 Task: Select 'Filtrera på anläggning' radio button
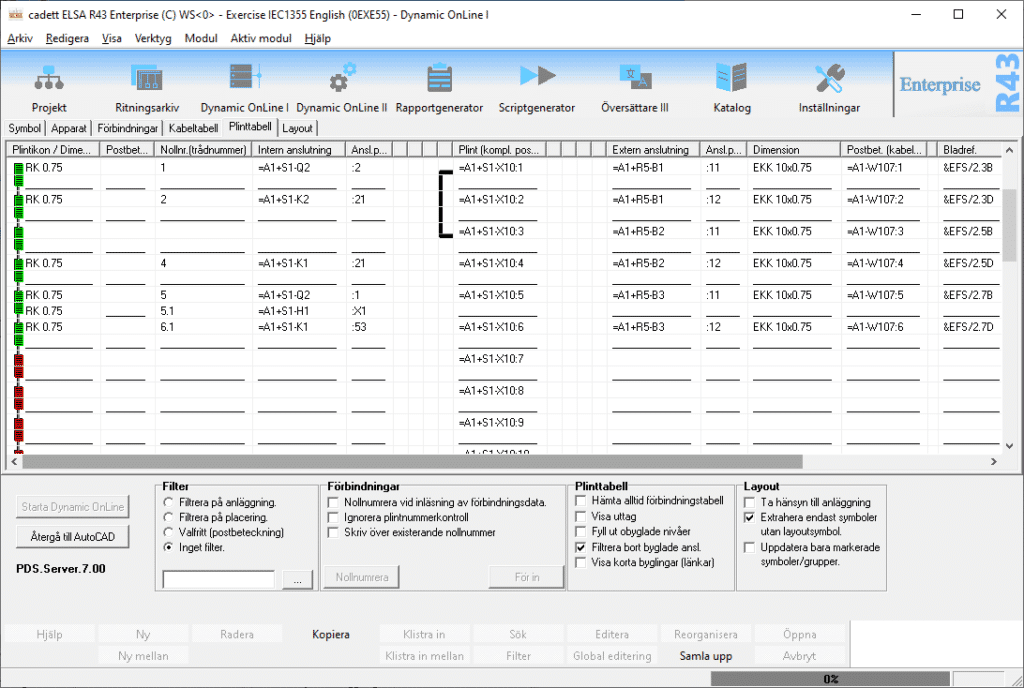click(x=169, y=502)
